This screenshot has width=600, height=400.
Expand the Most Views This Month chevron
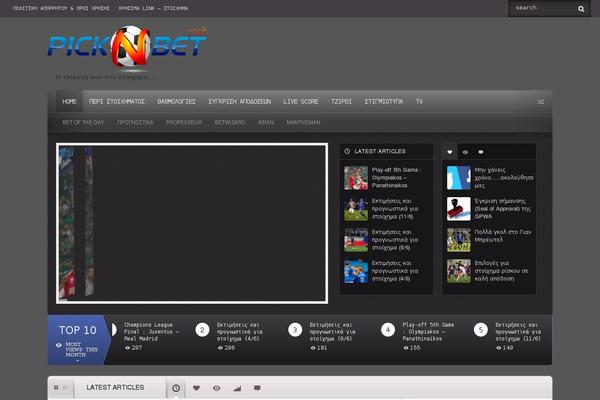[x=77, y=361]
